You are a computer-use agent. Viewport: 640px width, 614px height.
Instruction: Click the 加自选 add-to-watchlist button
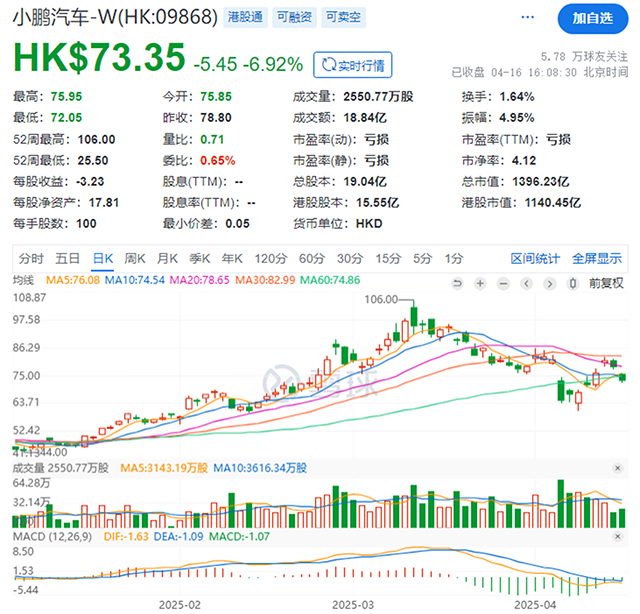click(x=593, y=19)
